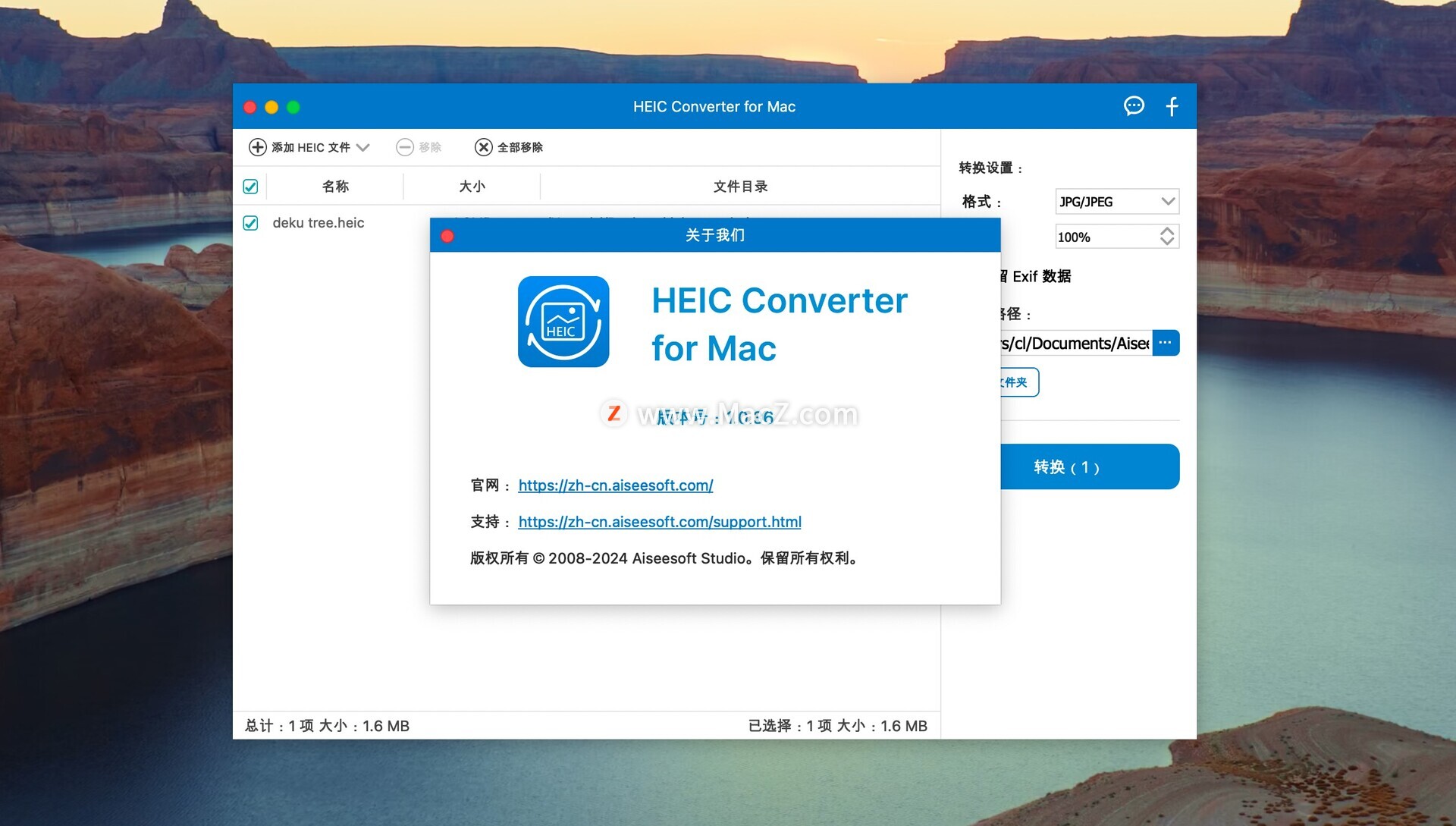Toggle the select-all checkbox in header
Image resolution: width=1456 pixels, height=826 pixels.
point(250,187)
